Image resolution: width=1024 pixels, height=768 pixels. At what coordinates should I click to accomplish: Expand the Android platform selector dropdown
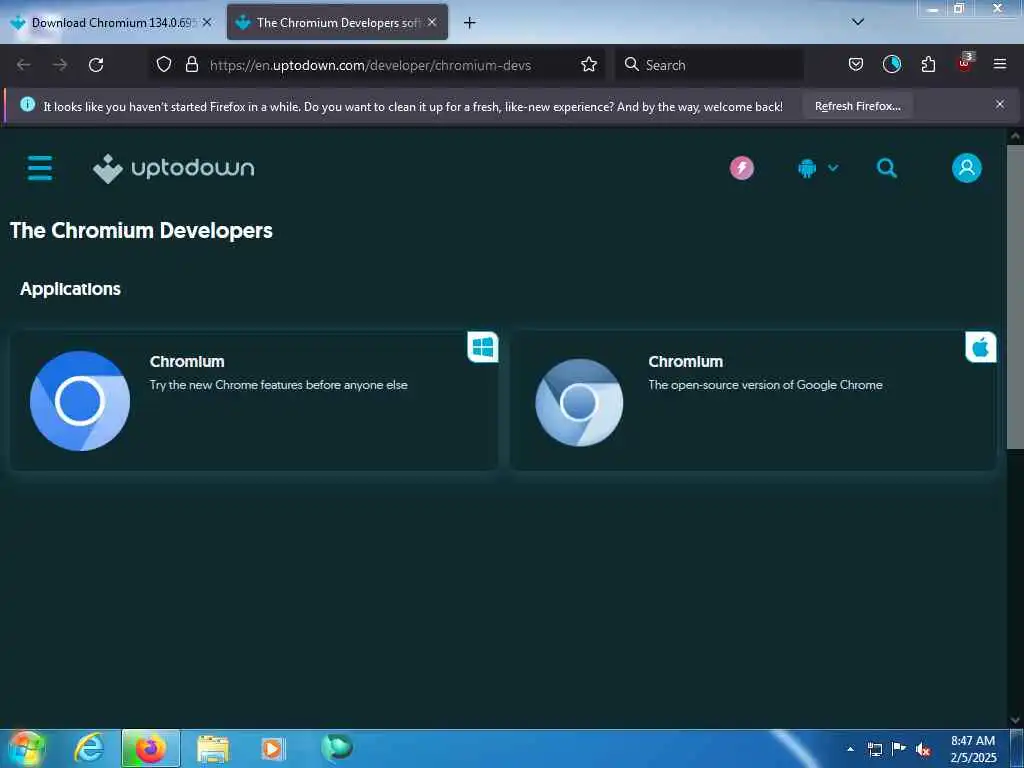coord(818,168)
